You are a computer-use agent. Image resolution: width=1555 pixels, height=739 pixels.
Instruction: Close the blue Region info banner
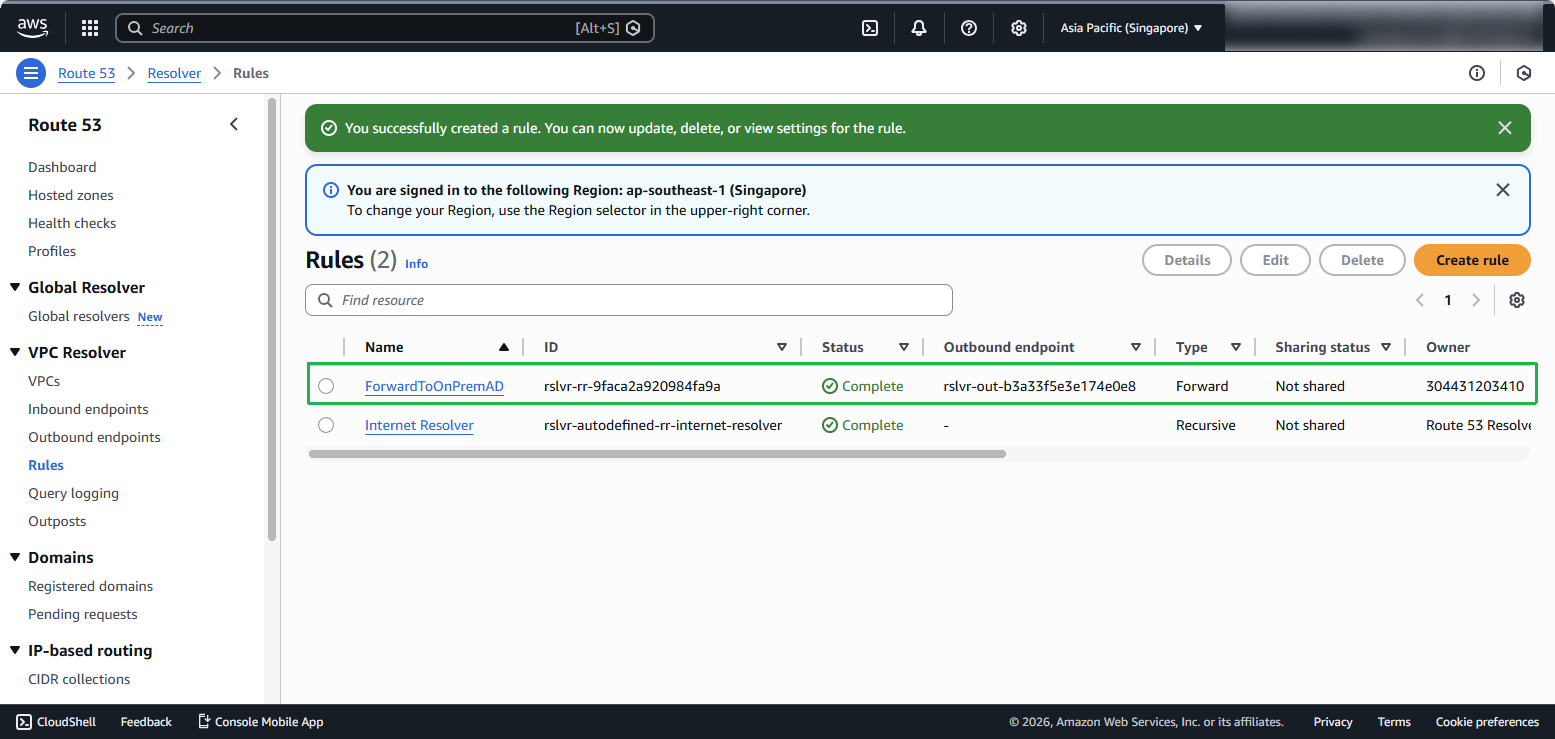tap(1502, 190)
